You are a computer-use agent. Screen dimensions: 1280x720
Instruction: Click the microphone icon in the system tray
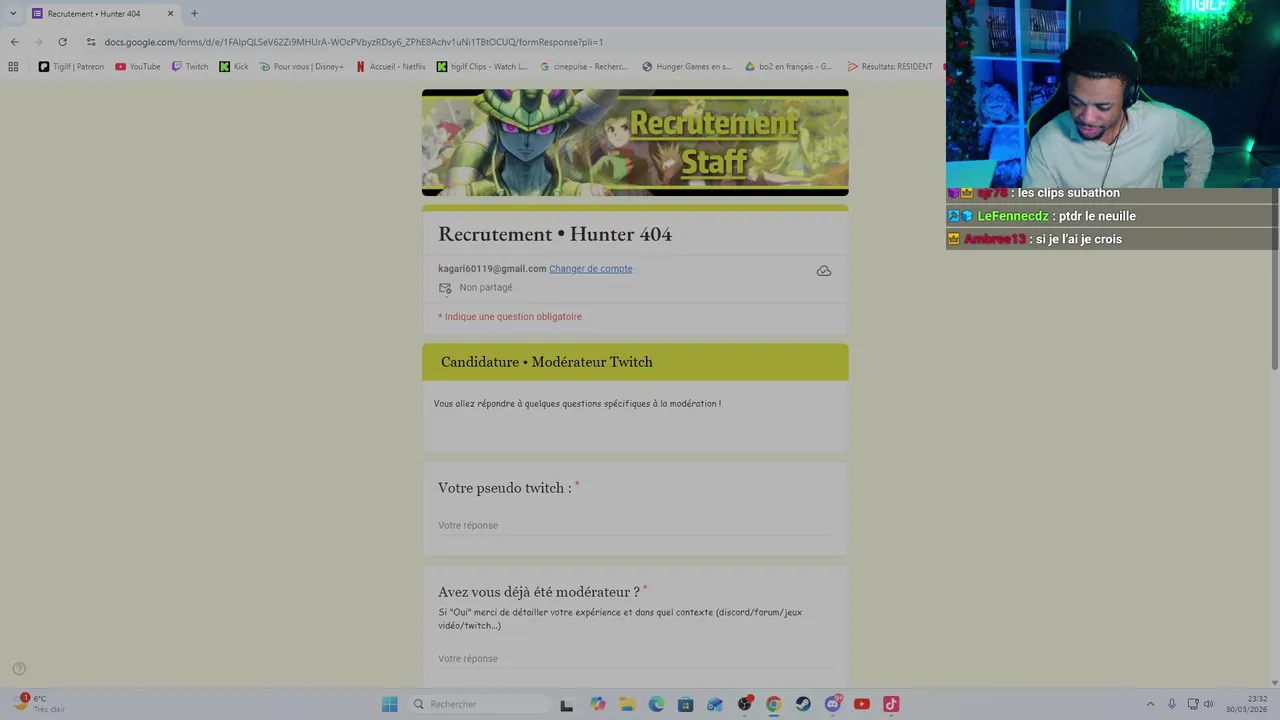1172,704
